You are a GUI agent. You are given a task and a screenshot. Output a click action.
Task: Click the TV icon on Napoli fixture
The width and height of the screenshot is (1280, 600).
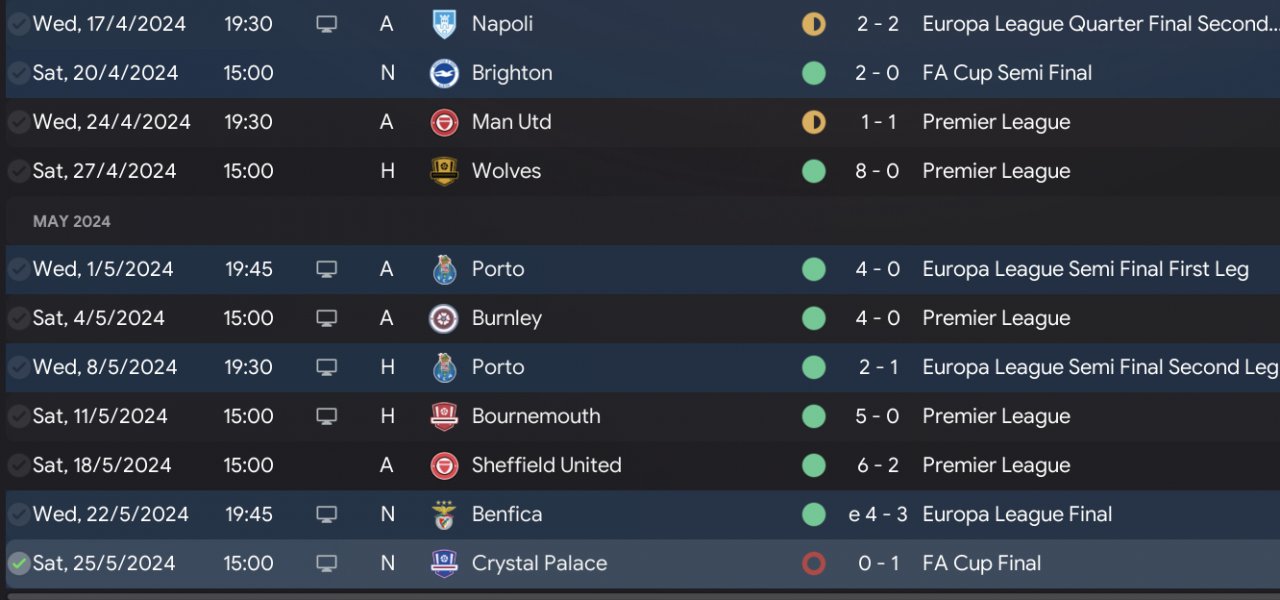click(327, 24)
